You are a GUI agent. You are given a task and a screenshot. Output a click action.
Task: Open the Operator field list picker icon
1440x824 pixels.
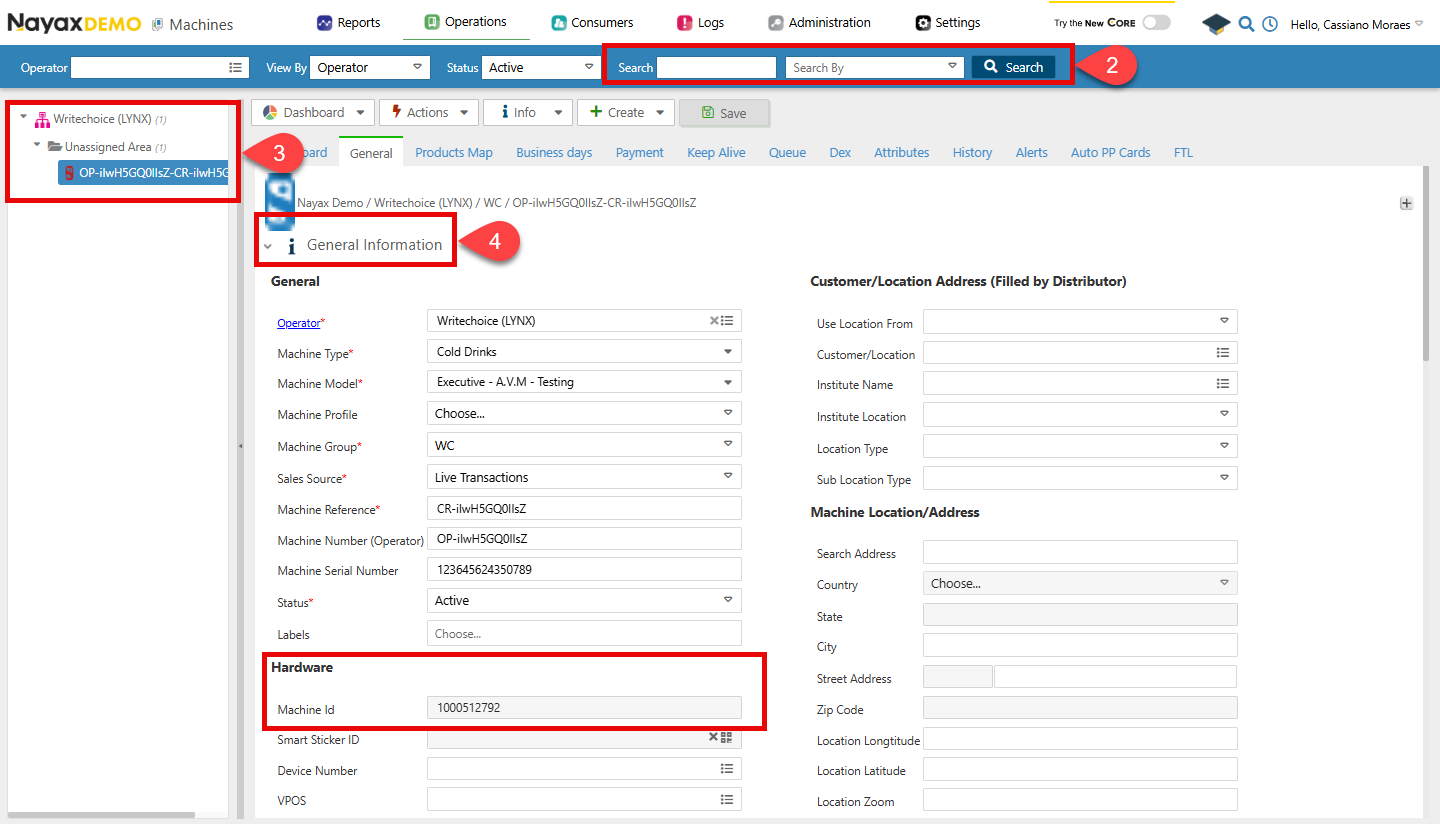click(x=236, y=67)
